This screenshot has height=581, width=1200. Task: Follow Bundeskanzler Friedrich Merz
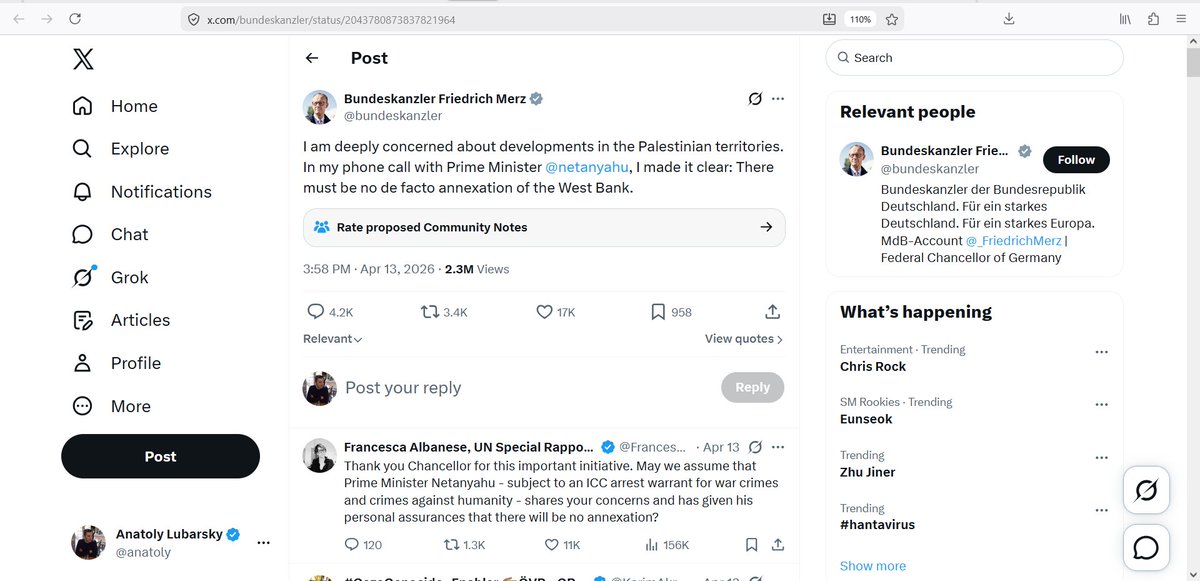point(1076,160)
